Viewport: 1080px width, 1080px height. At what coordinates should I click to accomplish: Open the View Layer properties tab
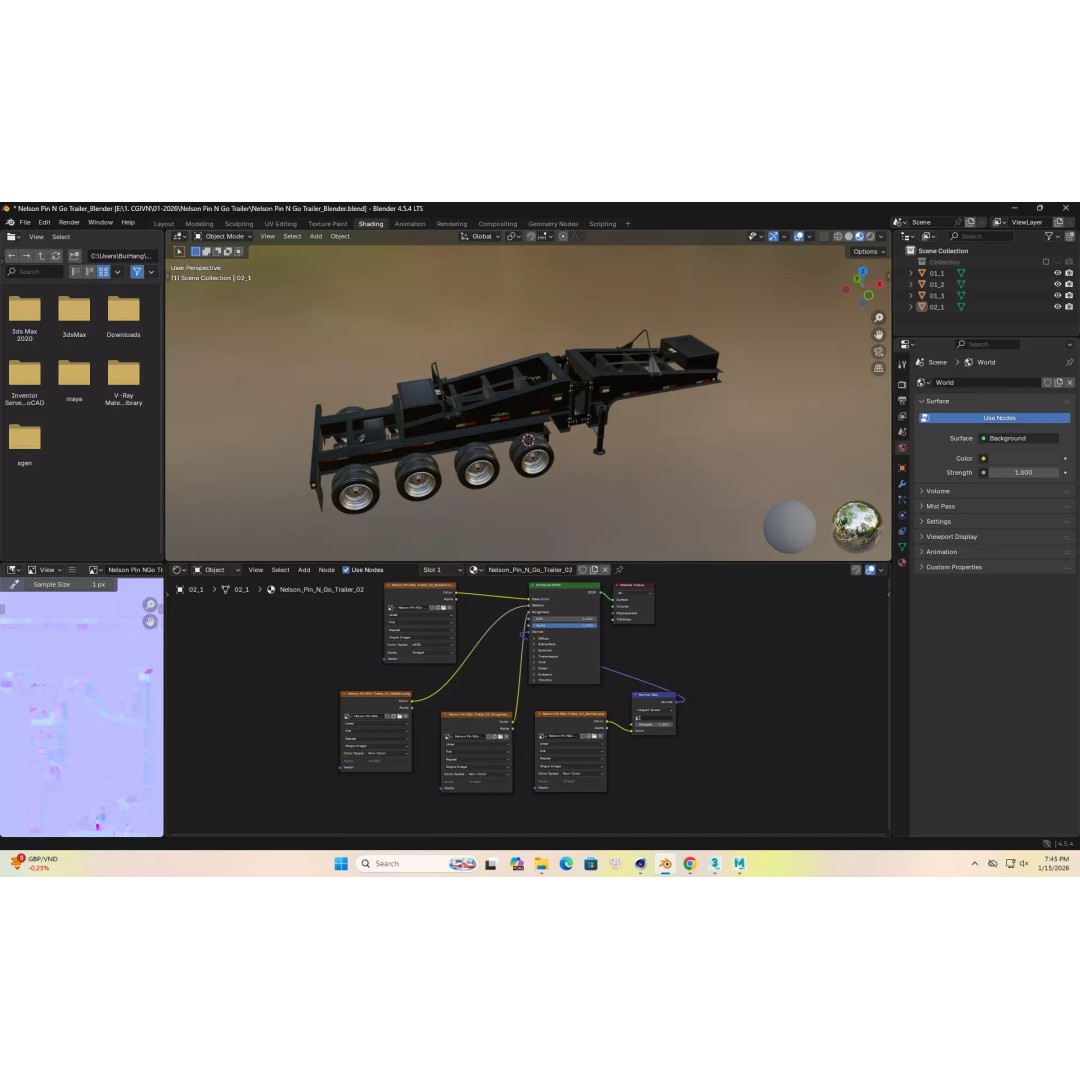click(x=902, y=416)
